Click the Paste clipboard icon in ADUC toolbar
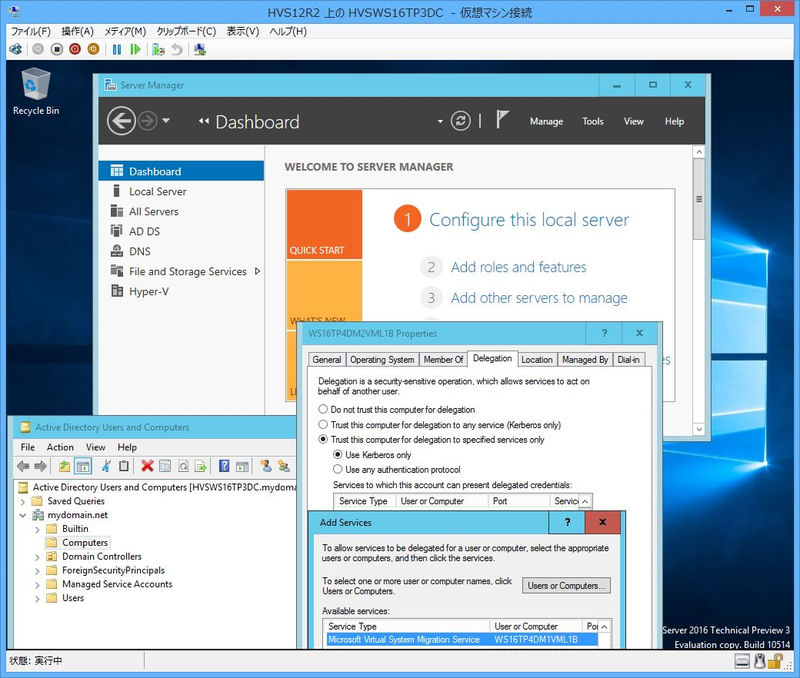This screenshot has height=678, width=800. tap(124, 466)
